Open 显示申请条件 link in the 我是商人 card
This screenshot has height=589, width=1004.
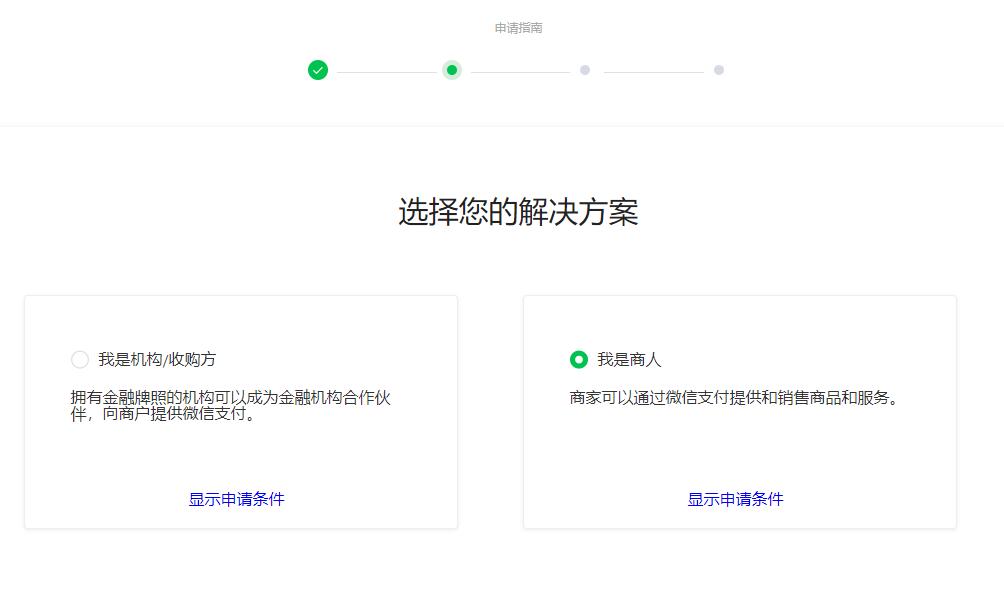735,499
